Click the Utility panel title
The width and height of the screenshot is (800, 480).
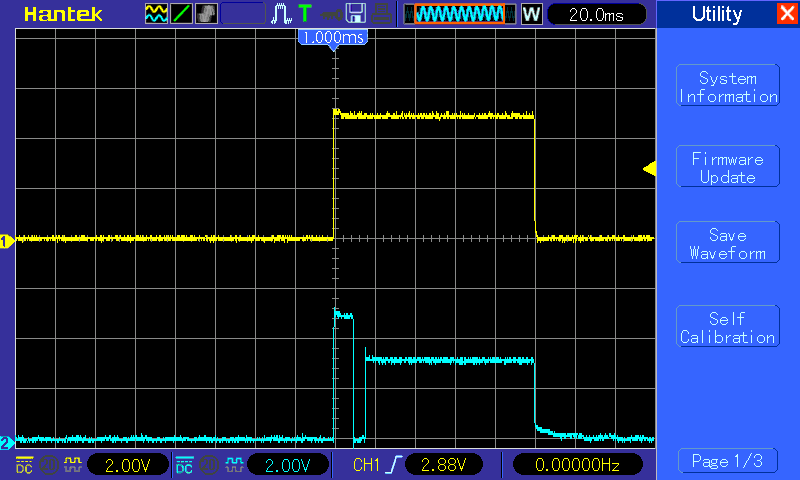point(716,14)
